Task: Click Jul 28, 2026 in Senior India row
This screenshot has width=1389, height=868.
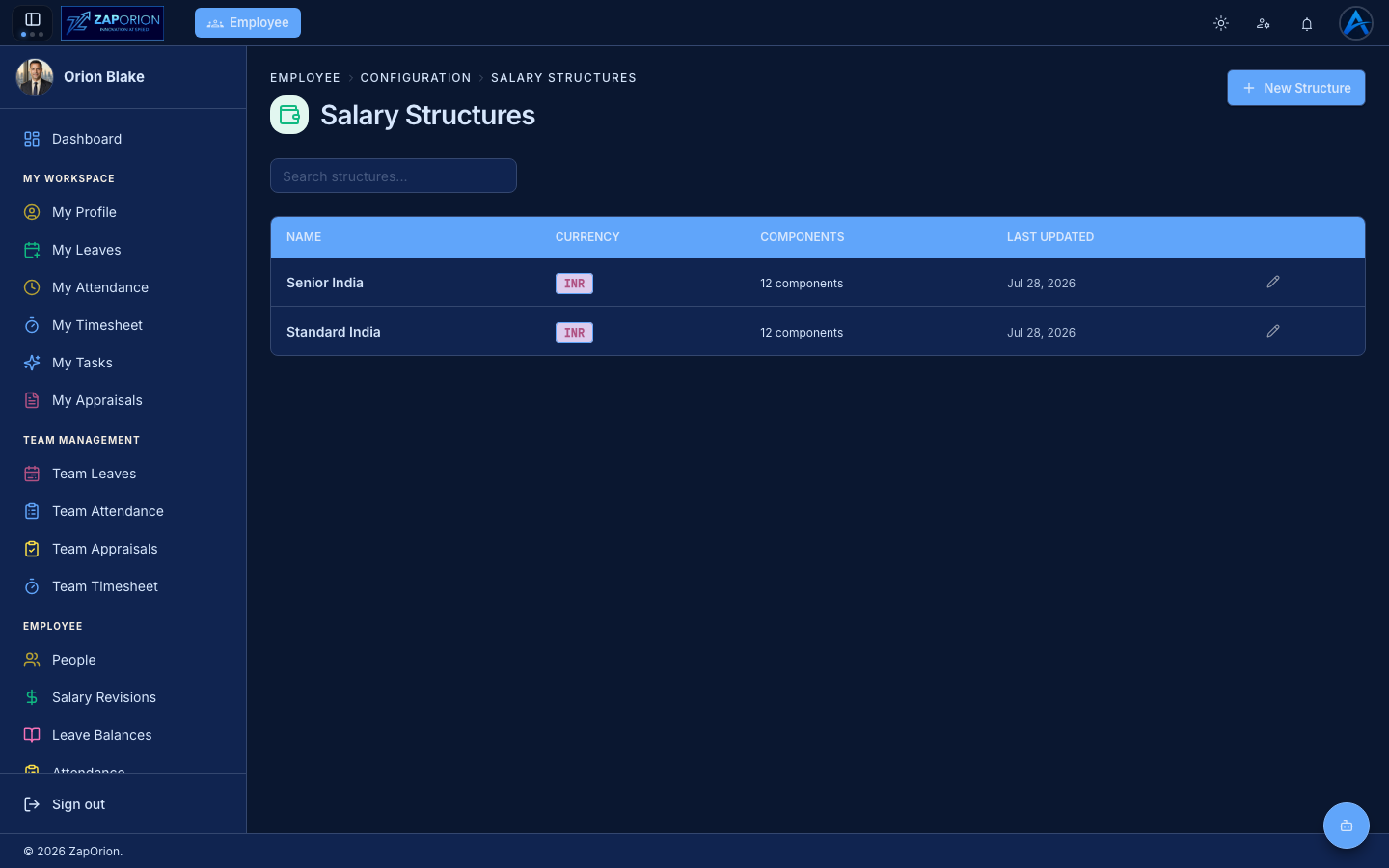Action: click(1041, 284)
